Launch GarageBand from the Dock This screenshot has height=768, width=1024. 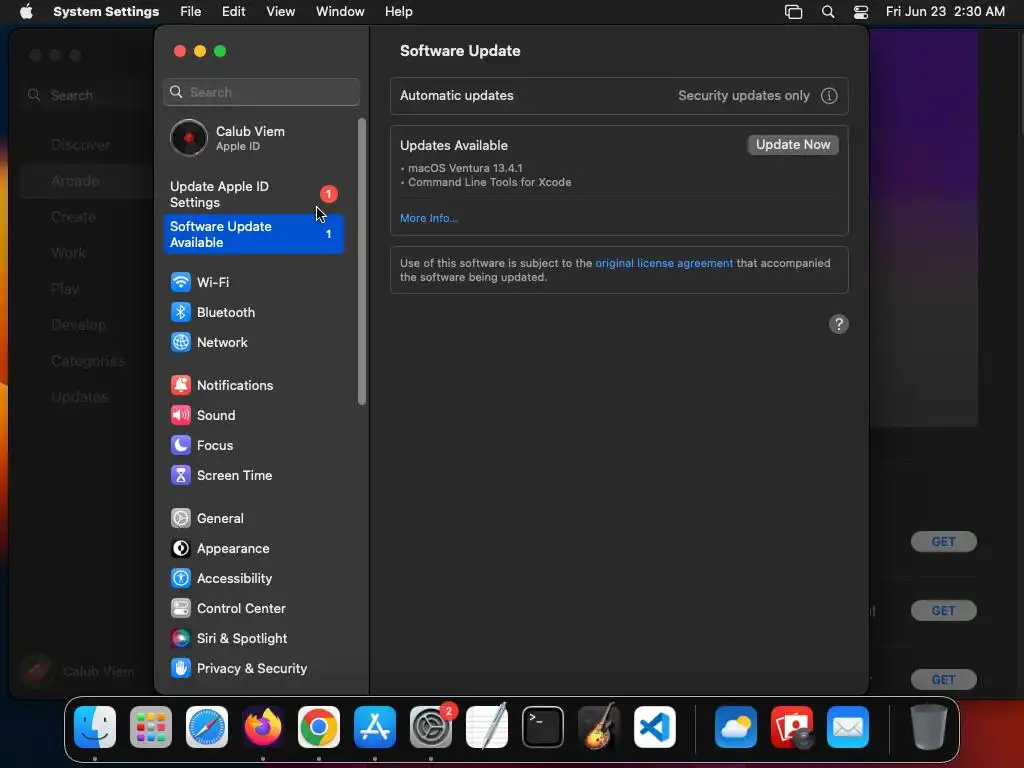pyautogui.click(x=599, y=727)
